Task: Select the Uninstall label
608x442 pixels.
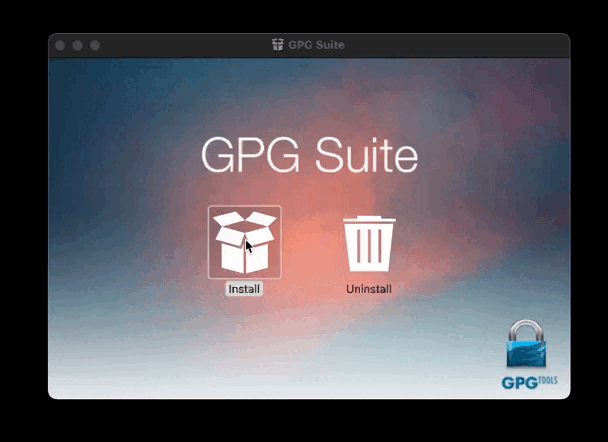Action: click(369, 289)
